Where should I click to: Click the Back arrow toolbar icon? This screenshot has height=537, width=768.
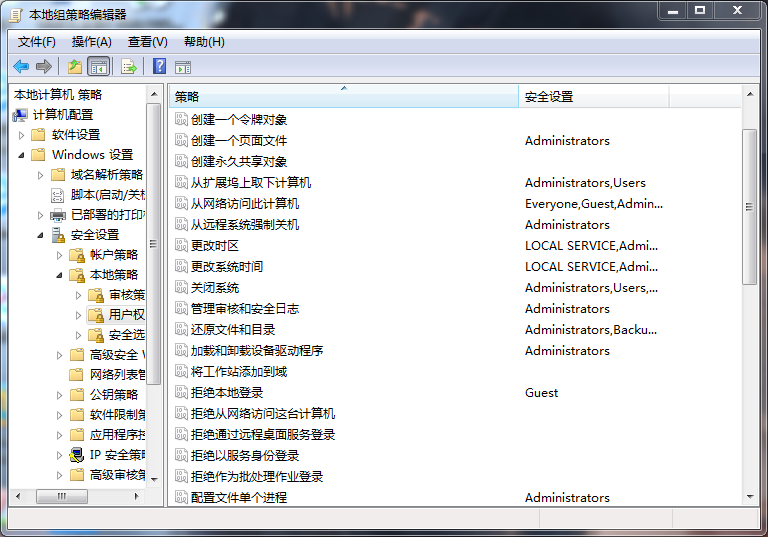(21, 66)
